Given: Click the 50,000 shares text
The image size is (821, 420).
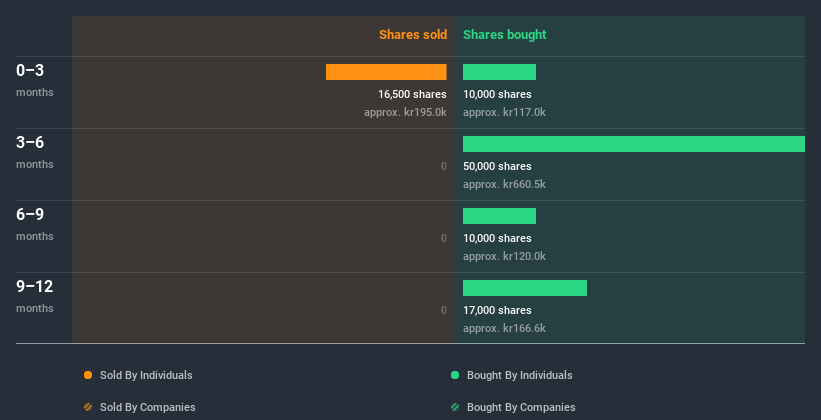Looking at the screenshot, I should (x=497, y=166).
